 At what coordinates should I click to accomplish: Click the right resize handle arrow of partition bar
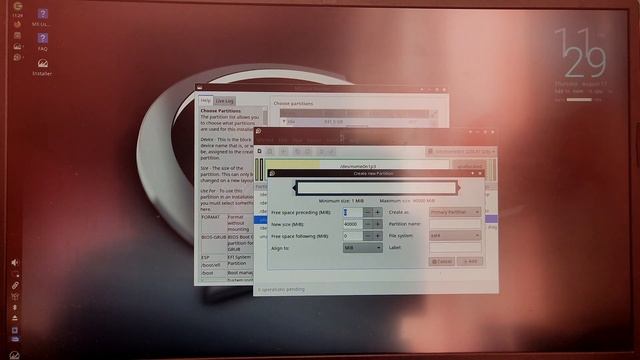tap(458, 188)
